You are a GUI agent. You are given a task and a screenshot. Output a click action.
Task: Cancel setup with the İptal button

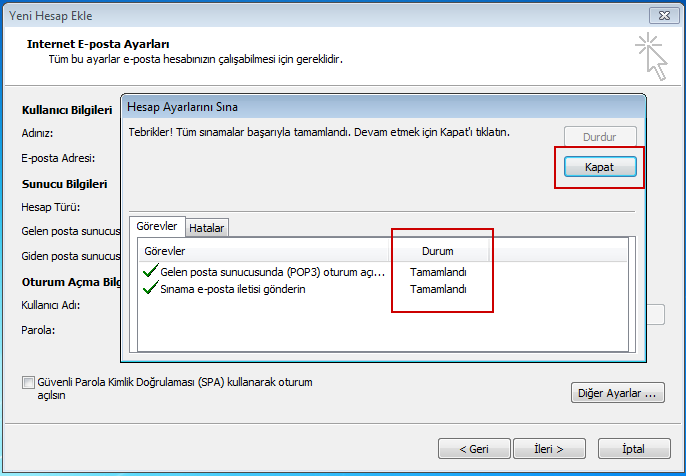632,449
